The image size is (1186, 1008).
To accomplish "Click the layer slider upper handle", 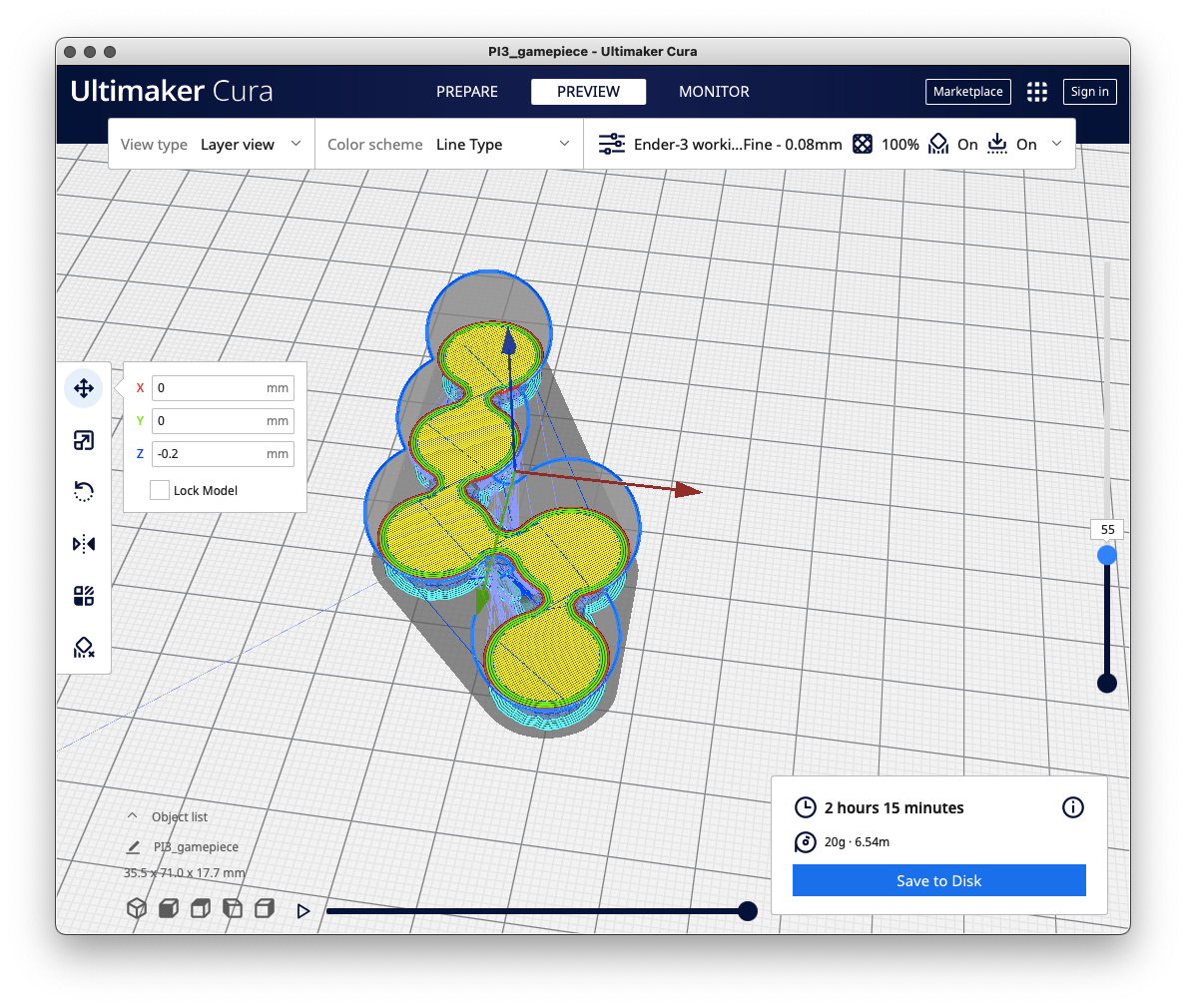I will pos(1106,556).
